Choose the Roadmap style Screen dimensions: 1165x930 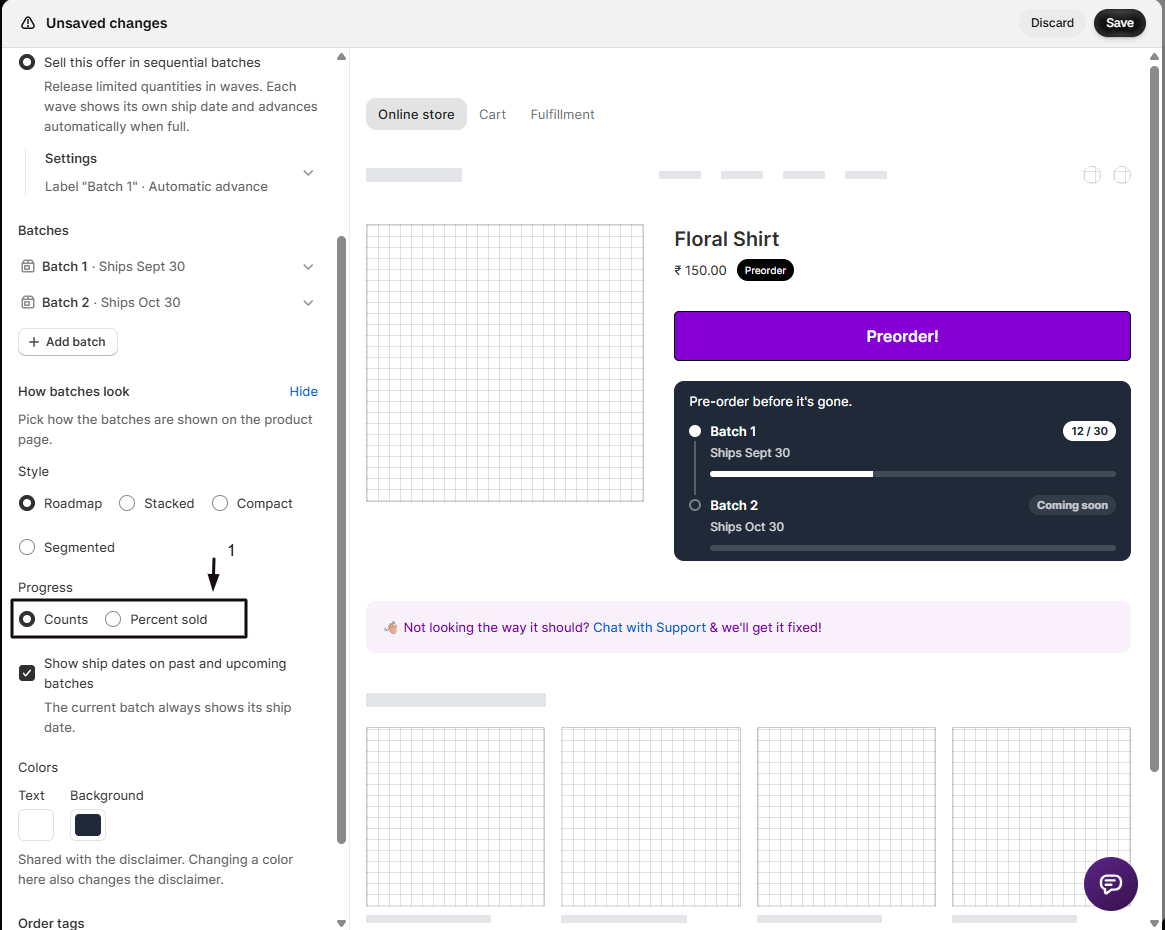coord(27,504)
